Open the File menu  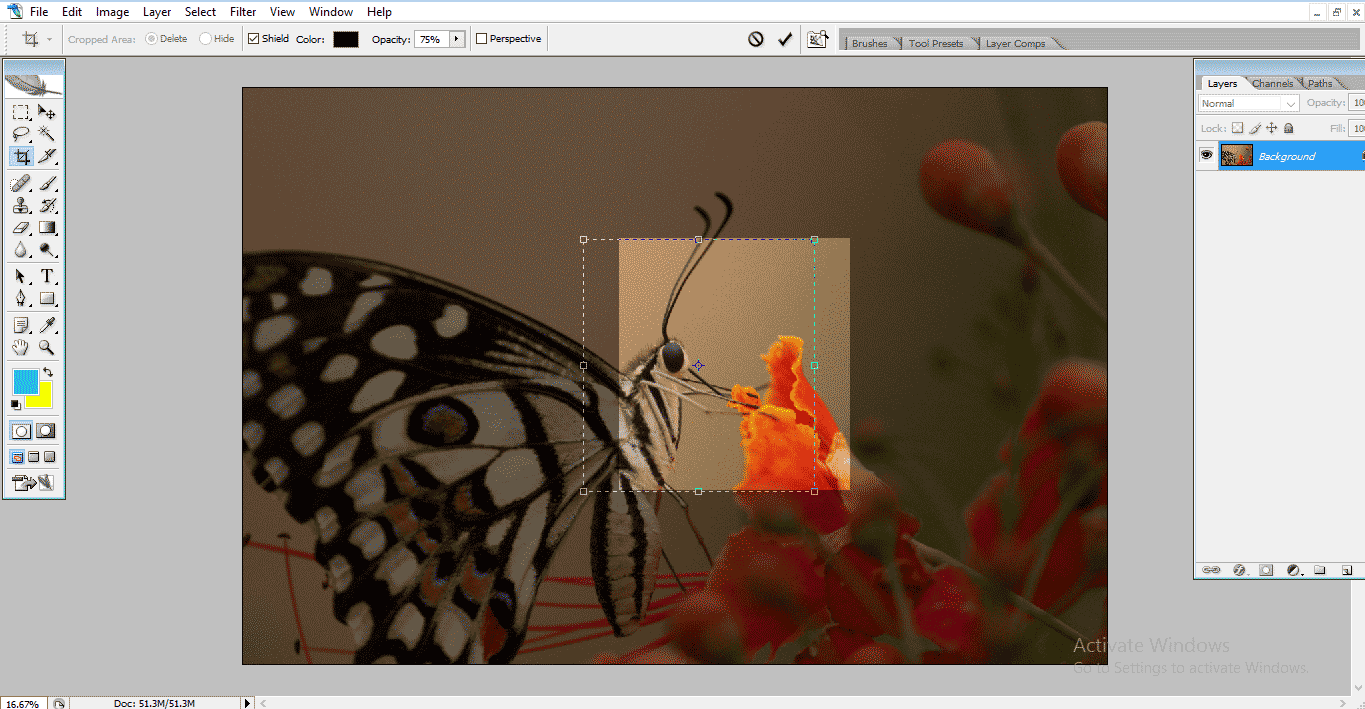pyautogui.click(x=39, y=12)
